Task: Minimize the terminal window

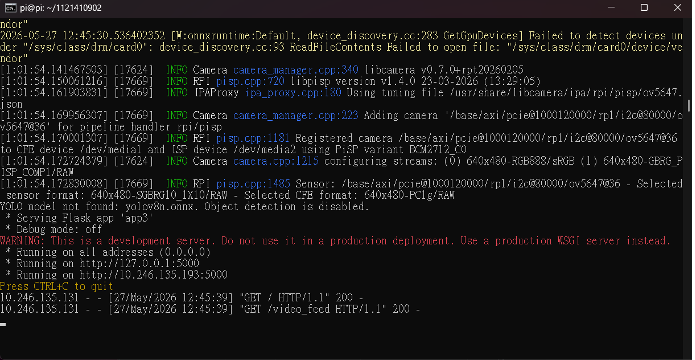Action: click(x=612, y=8)
